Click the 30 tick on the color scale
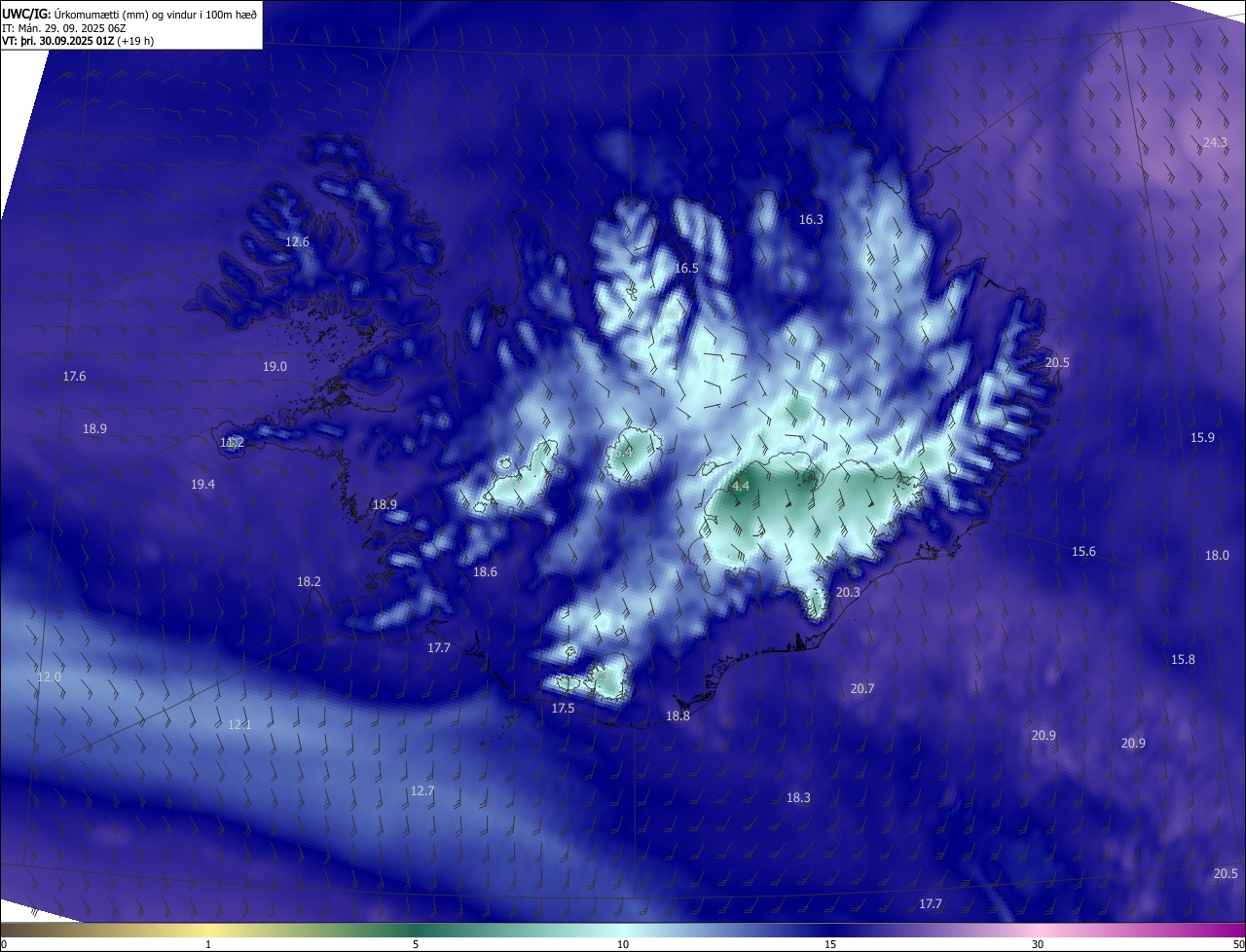Viewport: 1246px width, 952px height. pyautogui.click(x=1038, y=944)
